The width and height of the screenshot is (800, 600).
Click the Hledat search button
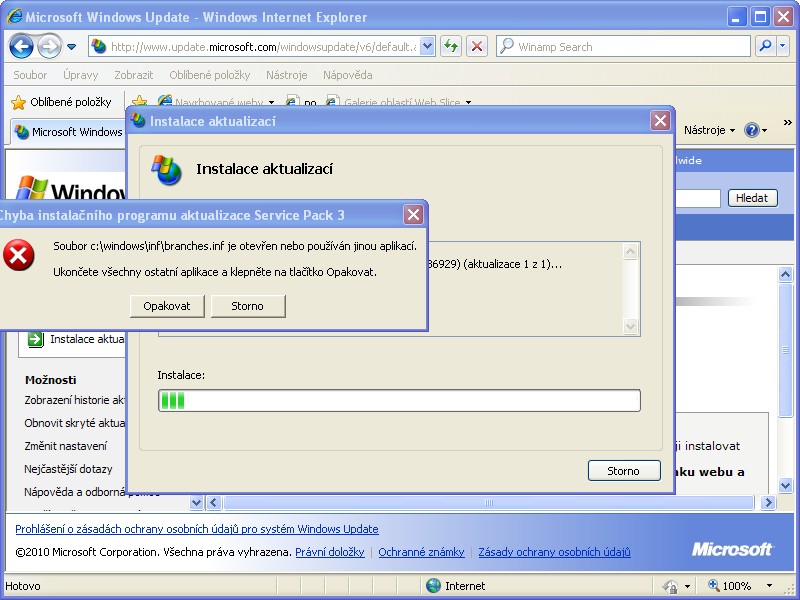[753, 198]
